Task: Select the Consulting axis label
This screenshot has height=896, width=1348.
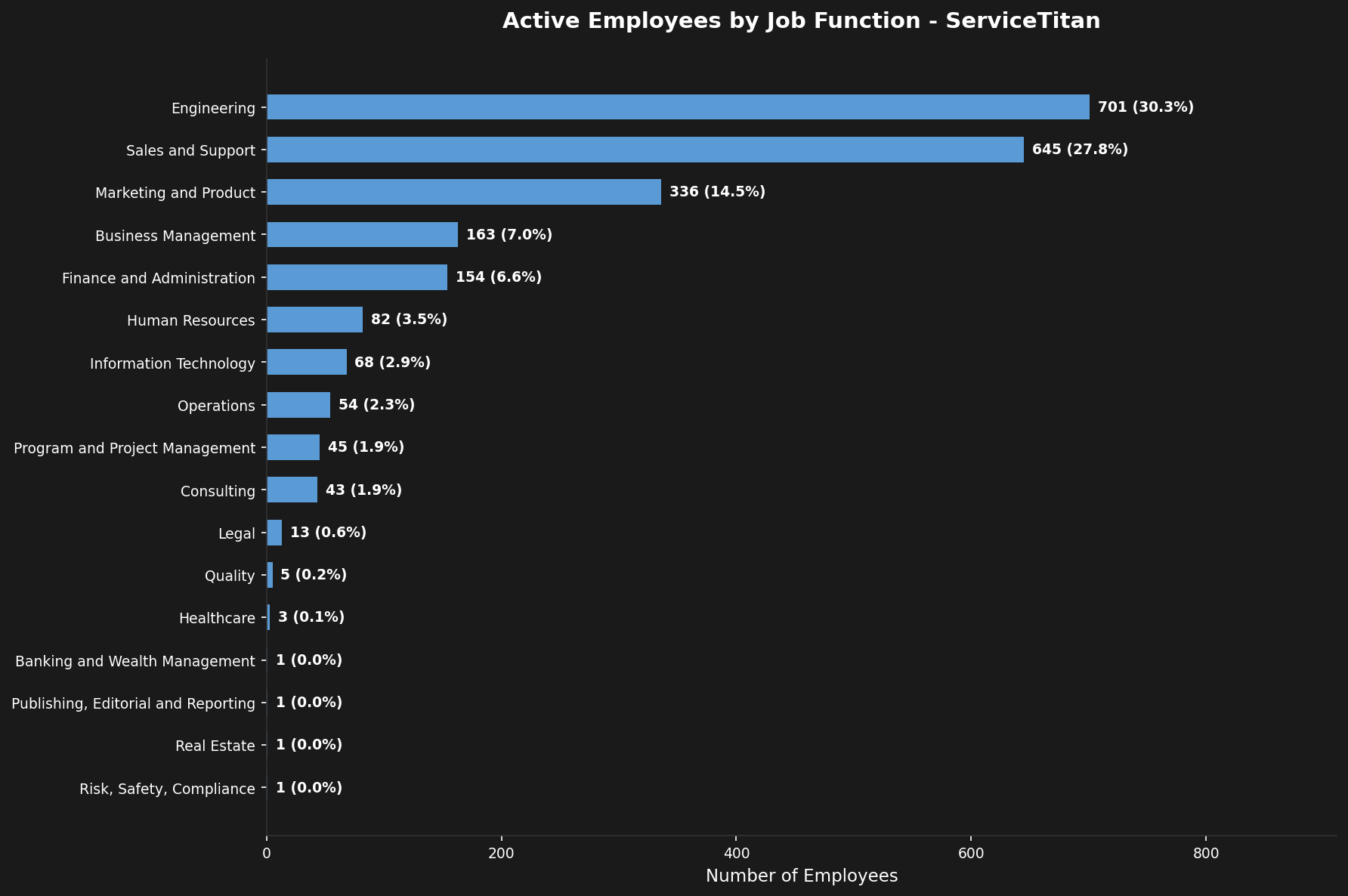Action: tap(218, 491)
